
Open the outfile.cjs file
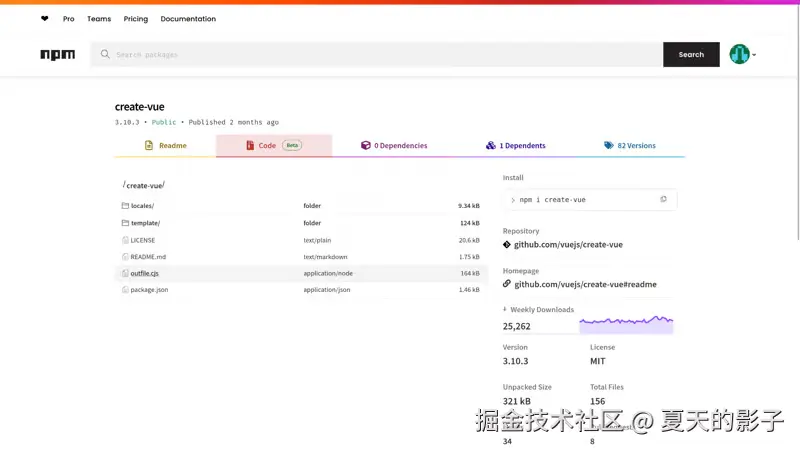pos(144,273)
